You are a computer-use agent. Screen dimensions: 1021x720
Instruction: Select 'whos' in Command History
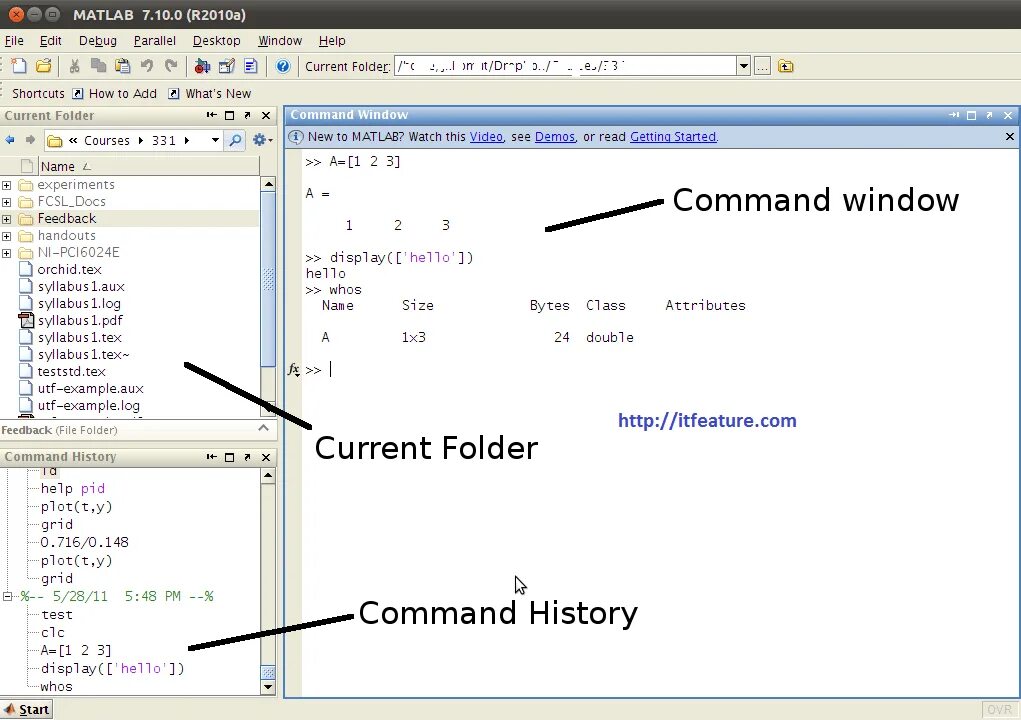[x=56, y=686]
